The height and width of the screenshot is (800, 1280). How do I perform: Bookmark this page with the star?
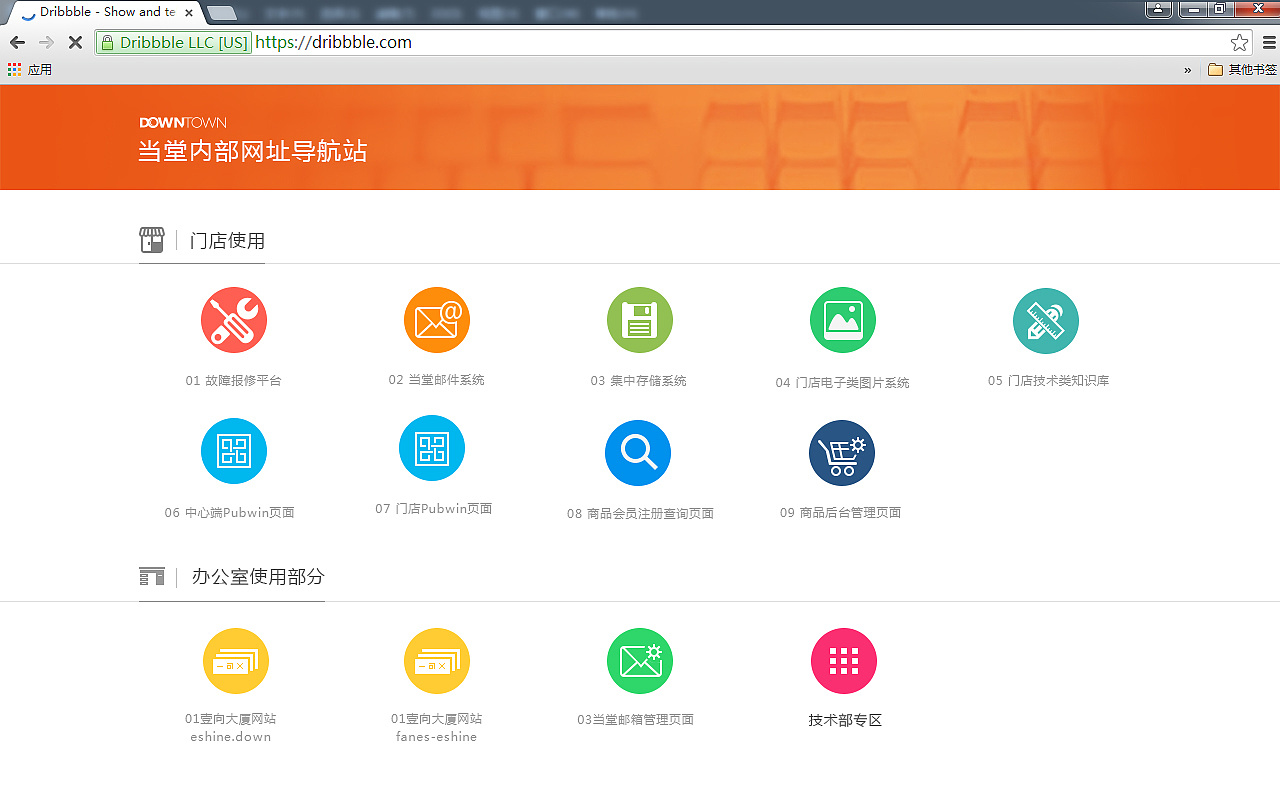point(1240,43)
